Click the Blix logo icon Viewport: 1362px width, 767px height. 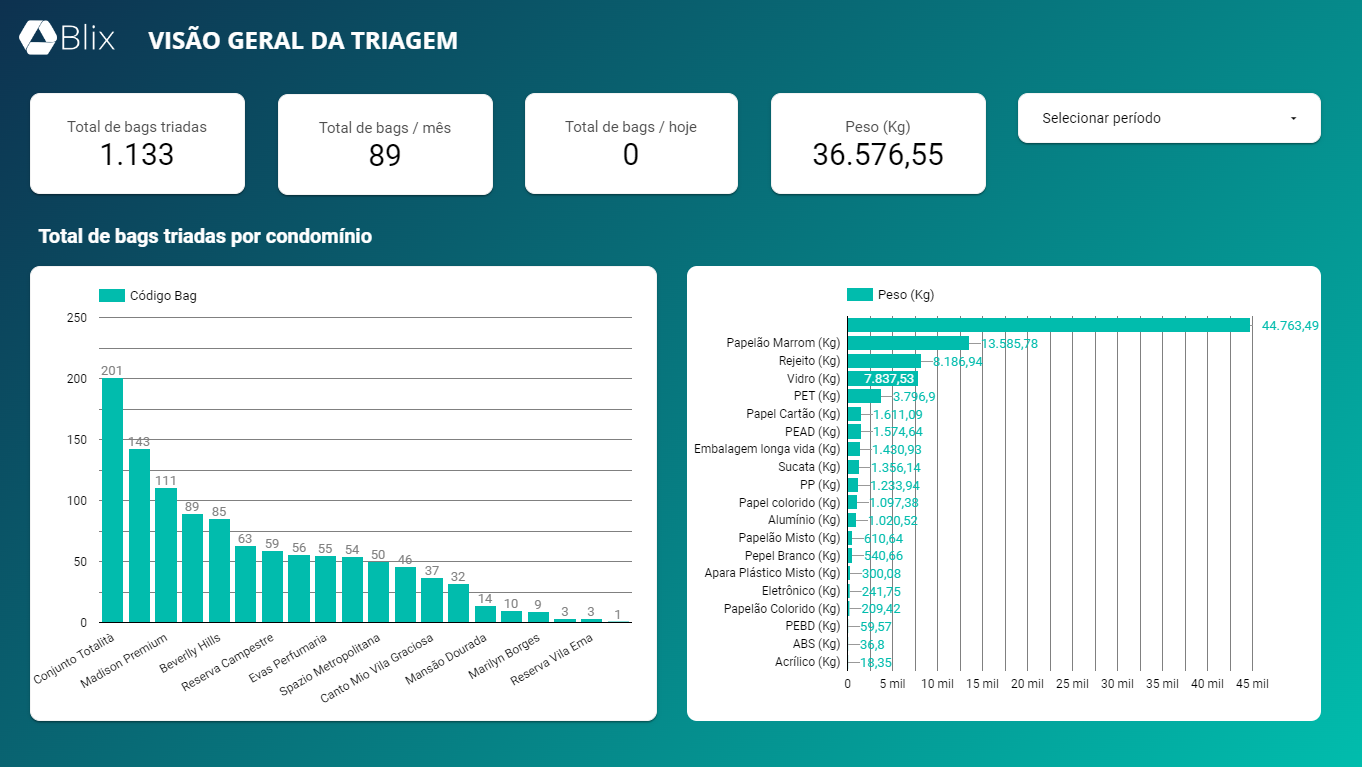tap(37, 38)
